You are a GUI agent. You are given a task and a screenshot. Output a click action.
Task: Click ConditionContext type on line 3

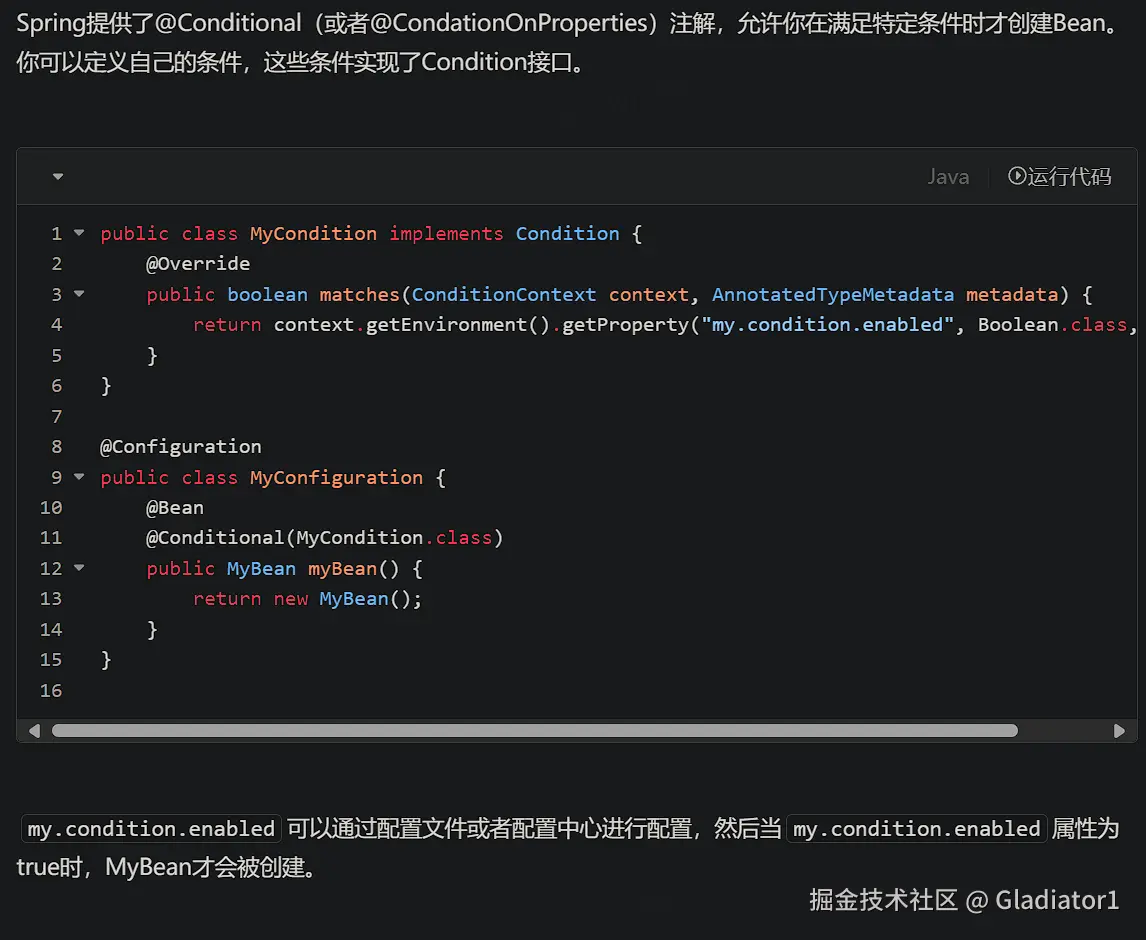(x=504, y=295)
